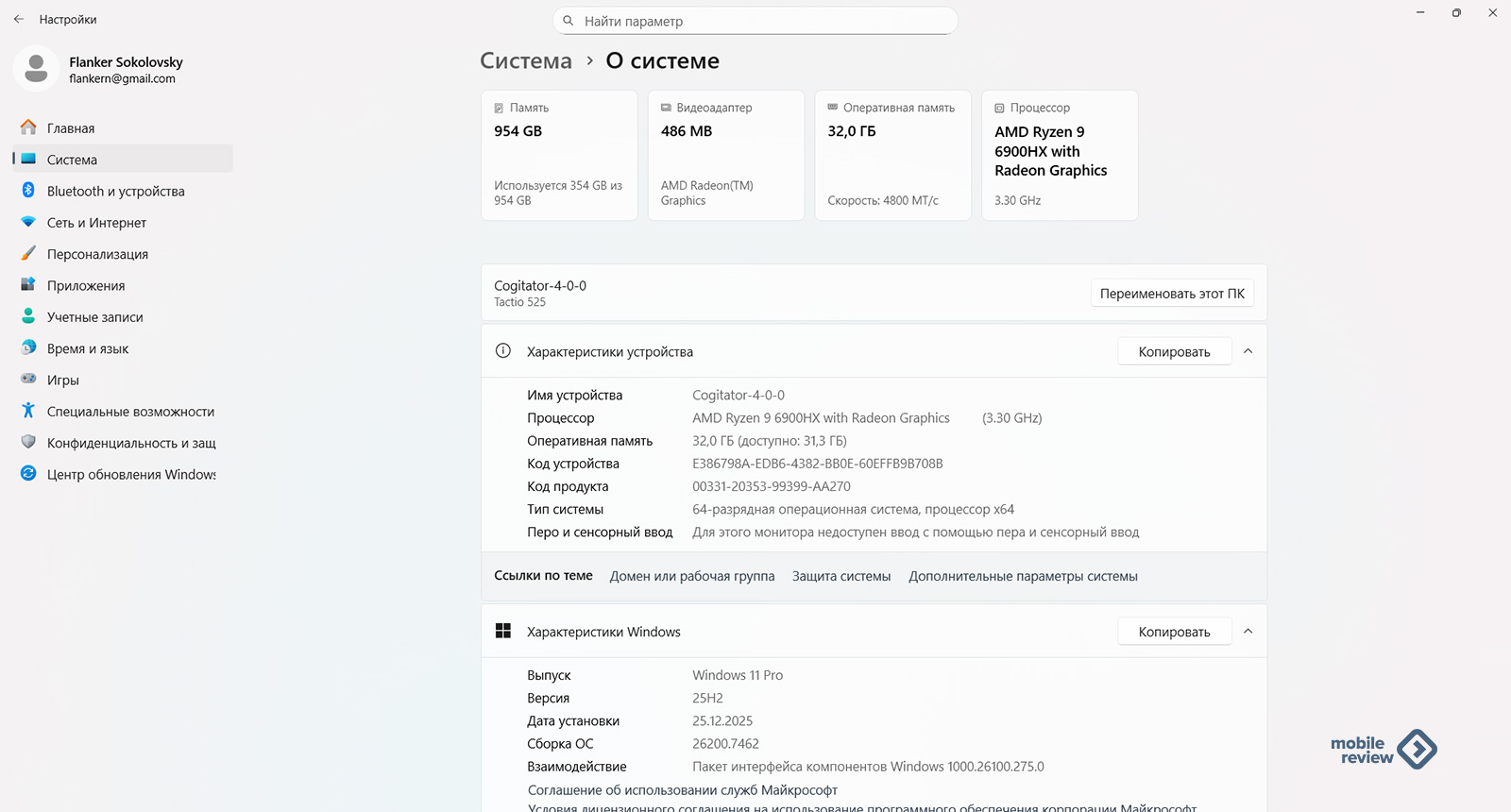Viewport: 1511px width, 812px height.
Task: Click the Bluetooth icon in sidebar
Action: (28, 191)
